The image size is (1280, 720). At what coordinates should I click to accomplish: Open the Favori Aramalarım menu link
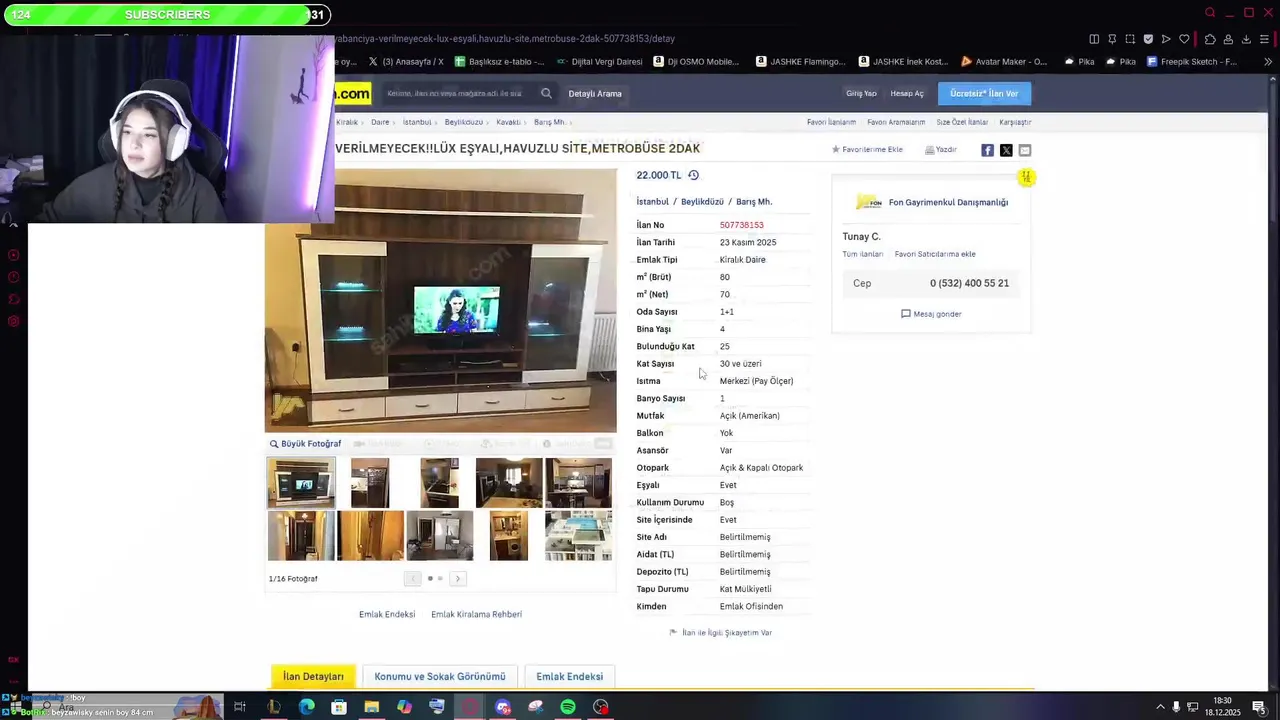(896, 122)
